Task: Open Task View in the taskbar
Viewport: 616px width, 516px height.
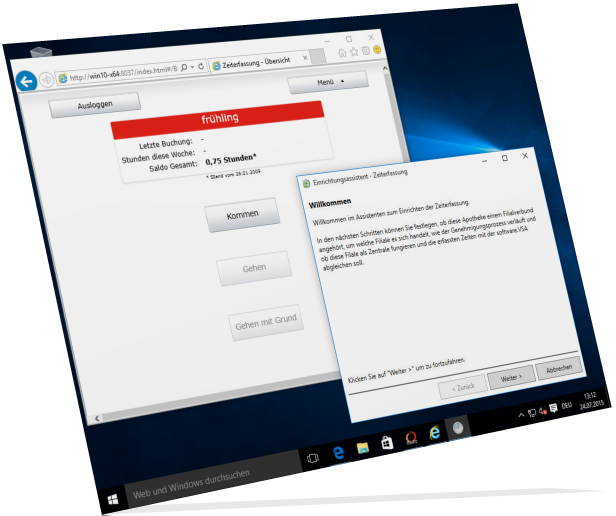Action: [312, 458]
